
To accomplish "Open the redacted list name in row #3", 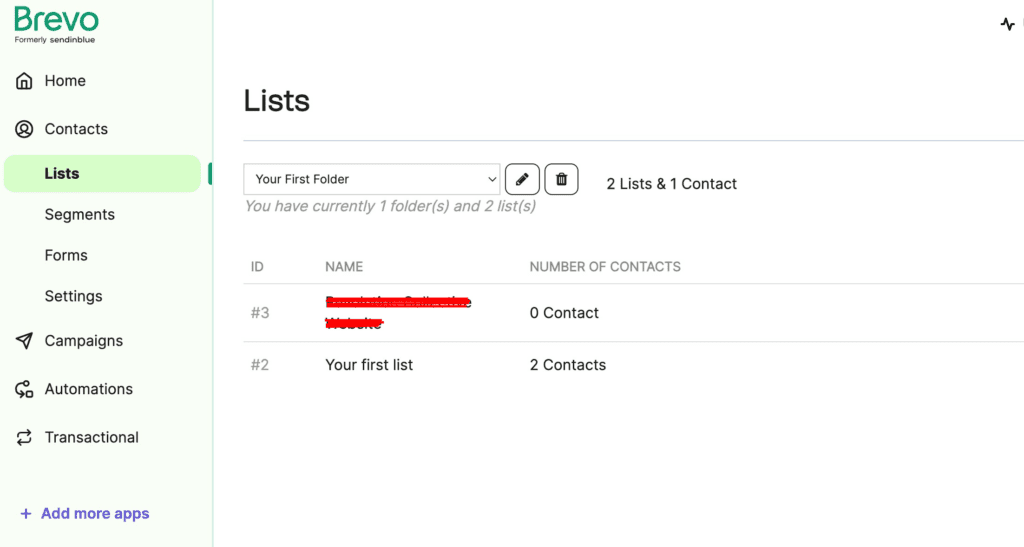I will pos(398,313).
